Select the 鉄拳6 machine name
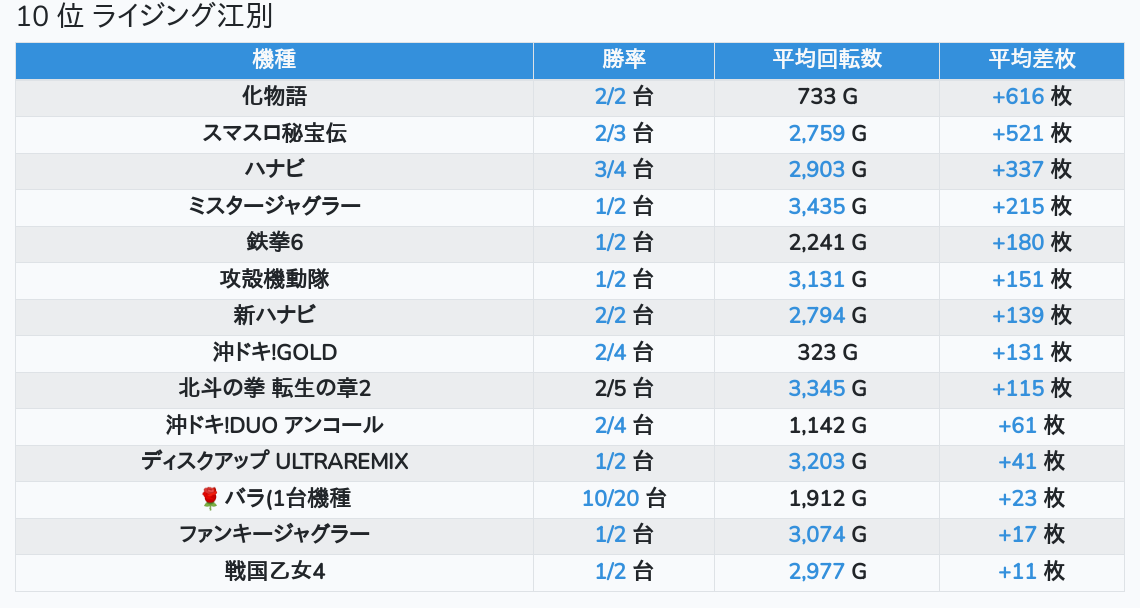This screenshot has width=1140, height=608. pyautogui.click(x=274, y=242)
